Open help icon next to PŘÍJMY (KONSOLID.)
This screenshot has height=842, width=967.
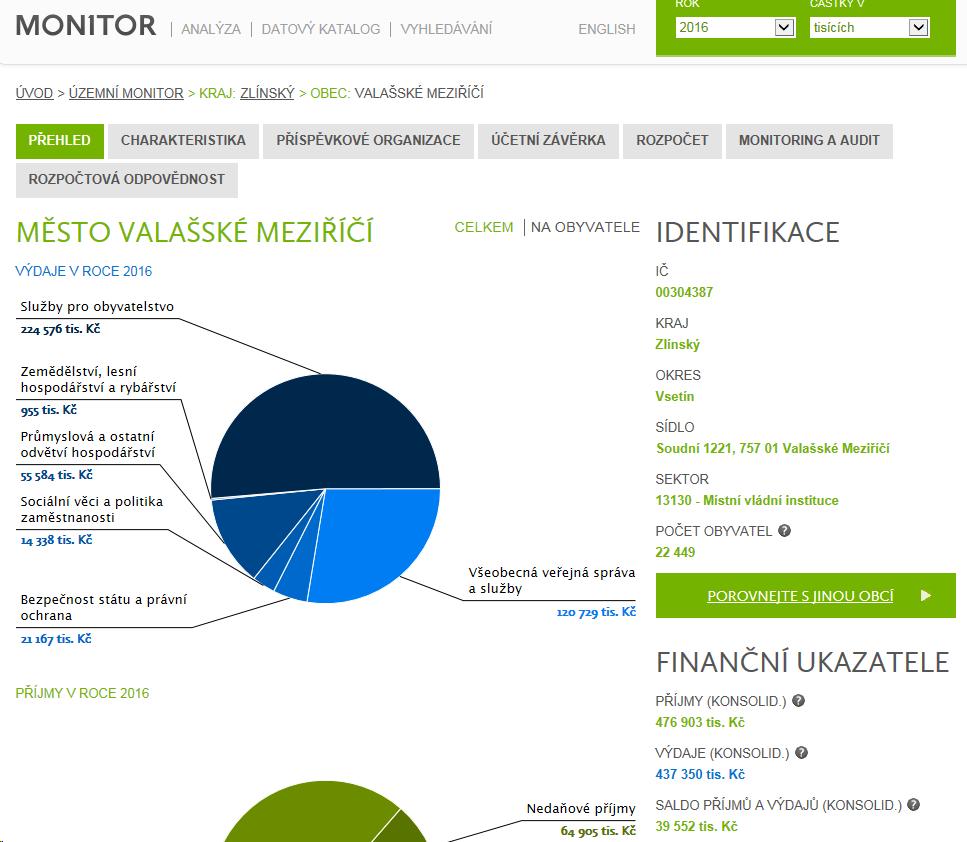pos(798,701)
